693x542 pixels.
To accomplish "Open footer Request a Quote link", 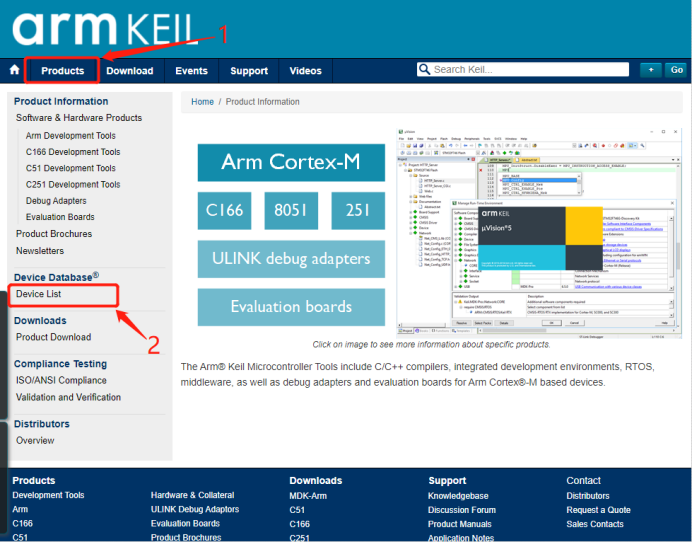I will tap(598, 510).
